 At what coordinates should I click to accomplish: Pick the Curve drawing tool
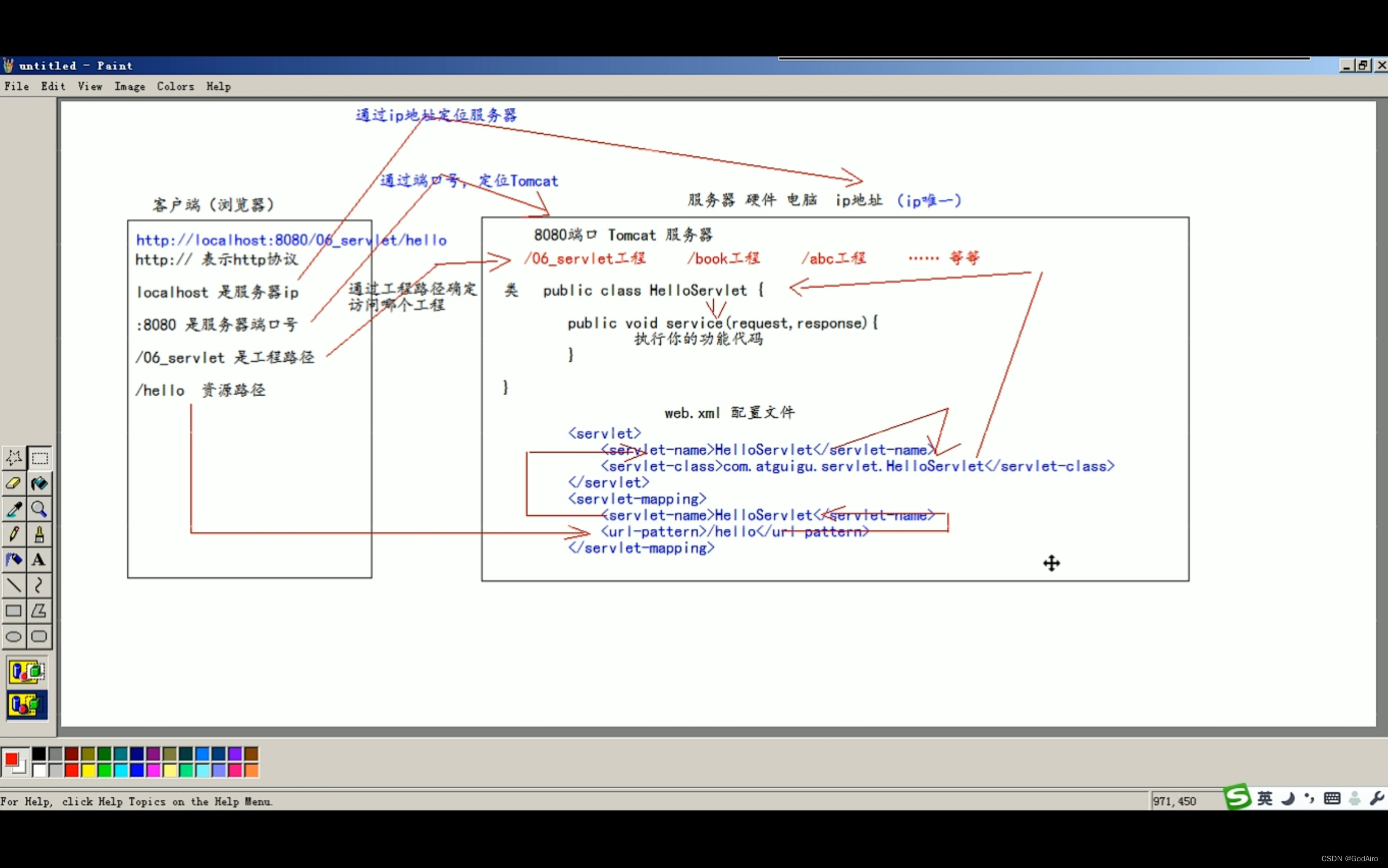(39, 585)
